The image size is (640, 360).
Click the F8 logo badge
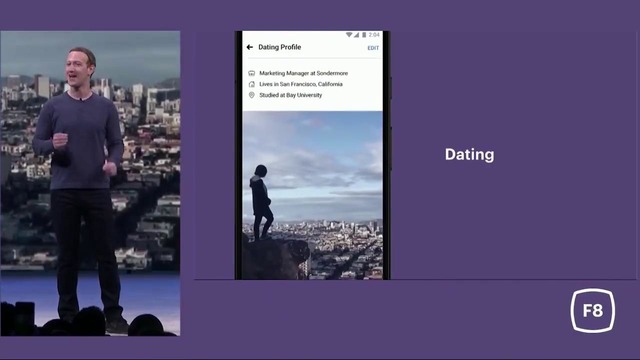click(593, 311)
